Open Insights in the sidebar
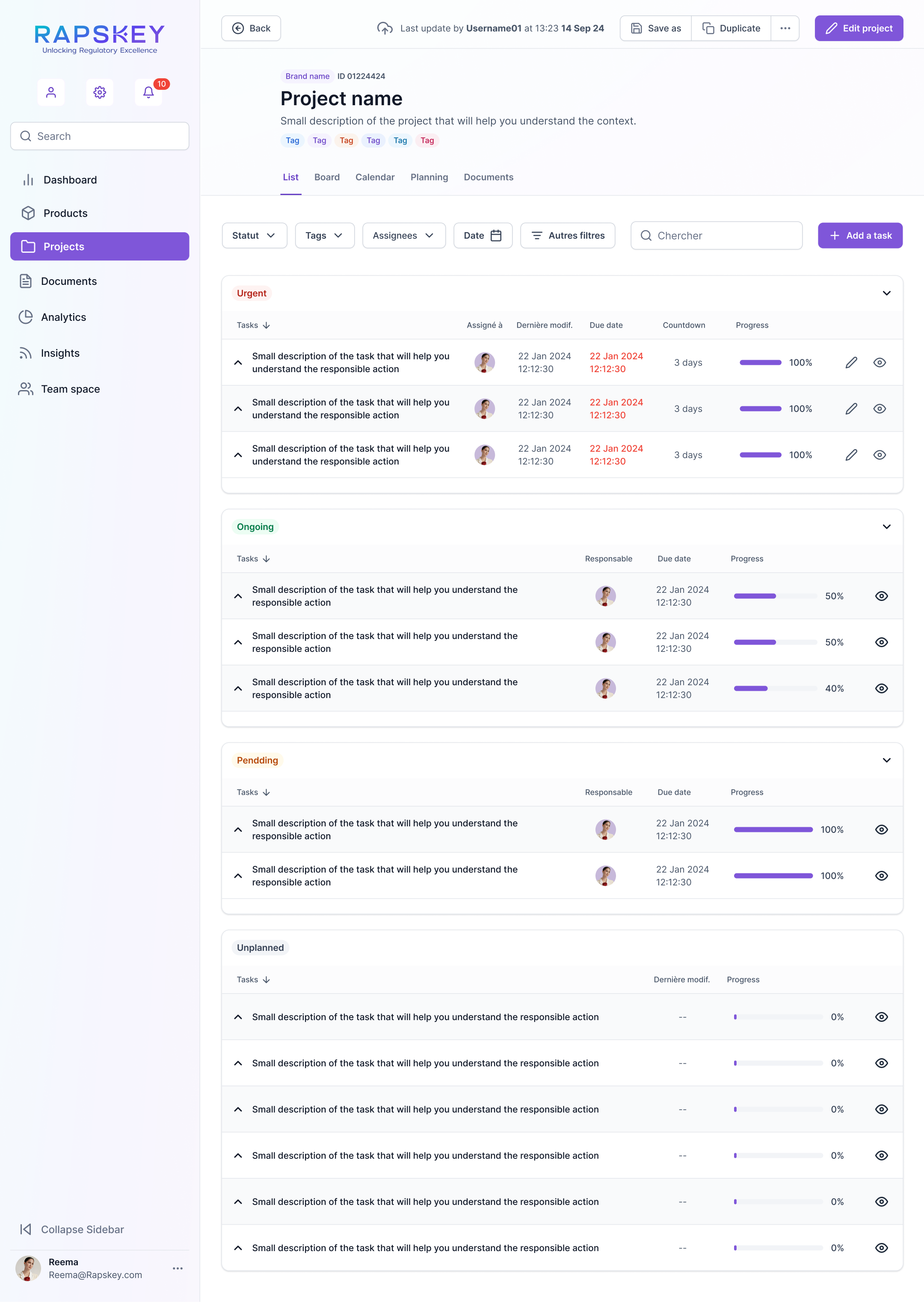This screenshot has width=924, height=1302. click(60, 353)
